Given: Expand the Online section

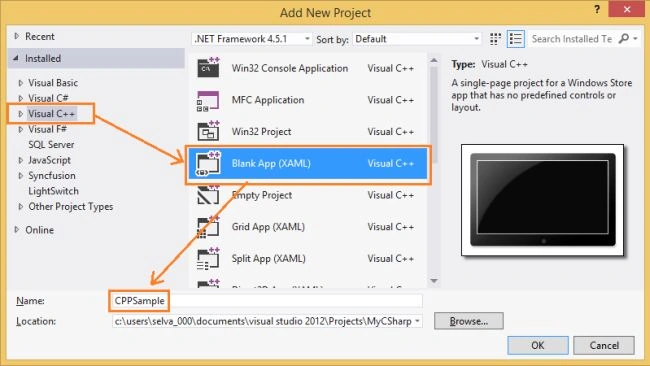Looking at the screenshot, I should pos(17,230).
